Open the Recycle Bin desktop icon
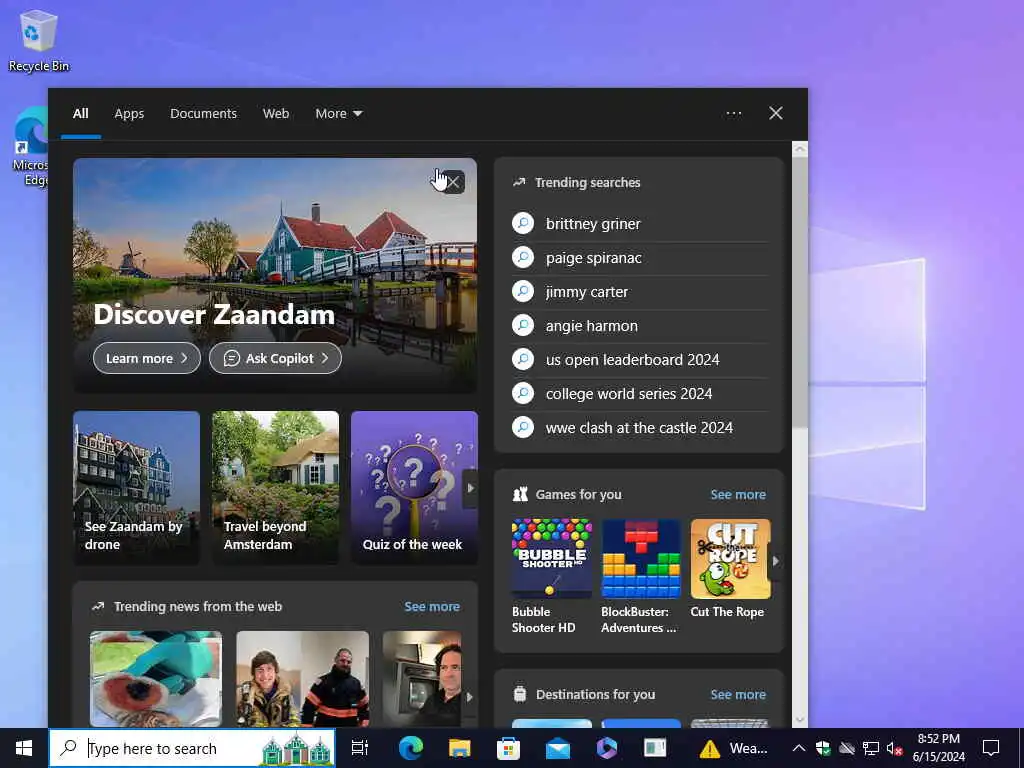Screen dimensions: 1024x768 click(39, 40)
